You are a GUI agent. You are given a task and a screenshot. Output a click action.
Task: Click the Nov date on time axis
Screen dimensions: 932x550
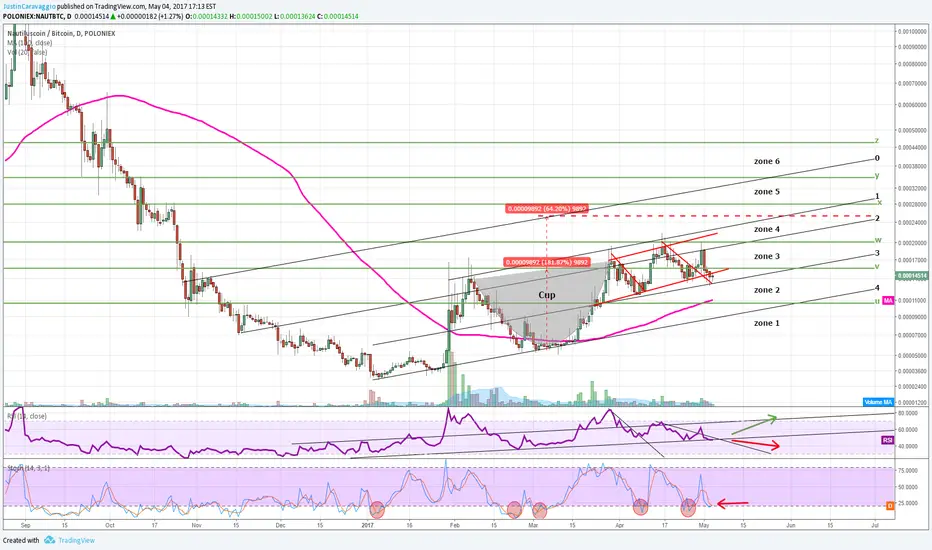197,526
